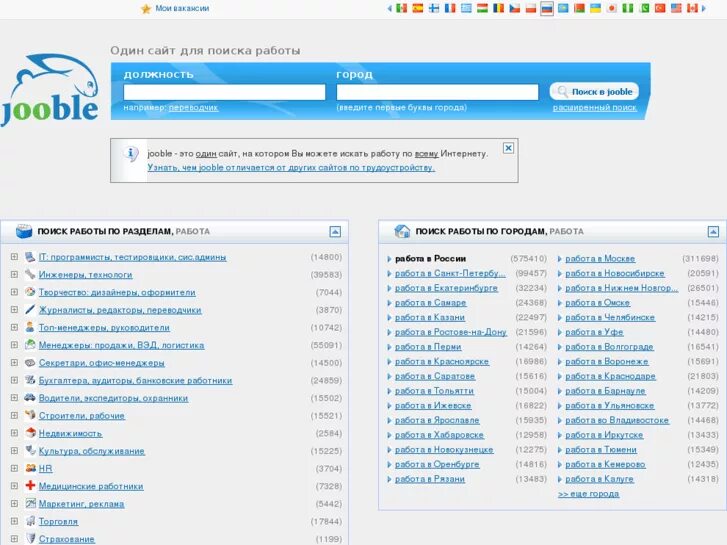Select the Japan flag
Image resolution: width=727 pixels, height=545 pixels.
point(612,8)
